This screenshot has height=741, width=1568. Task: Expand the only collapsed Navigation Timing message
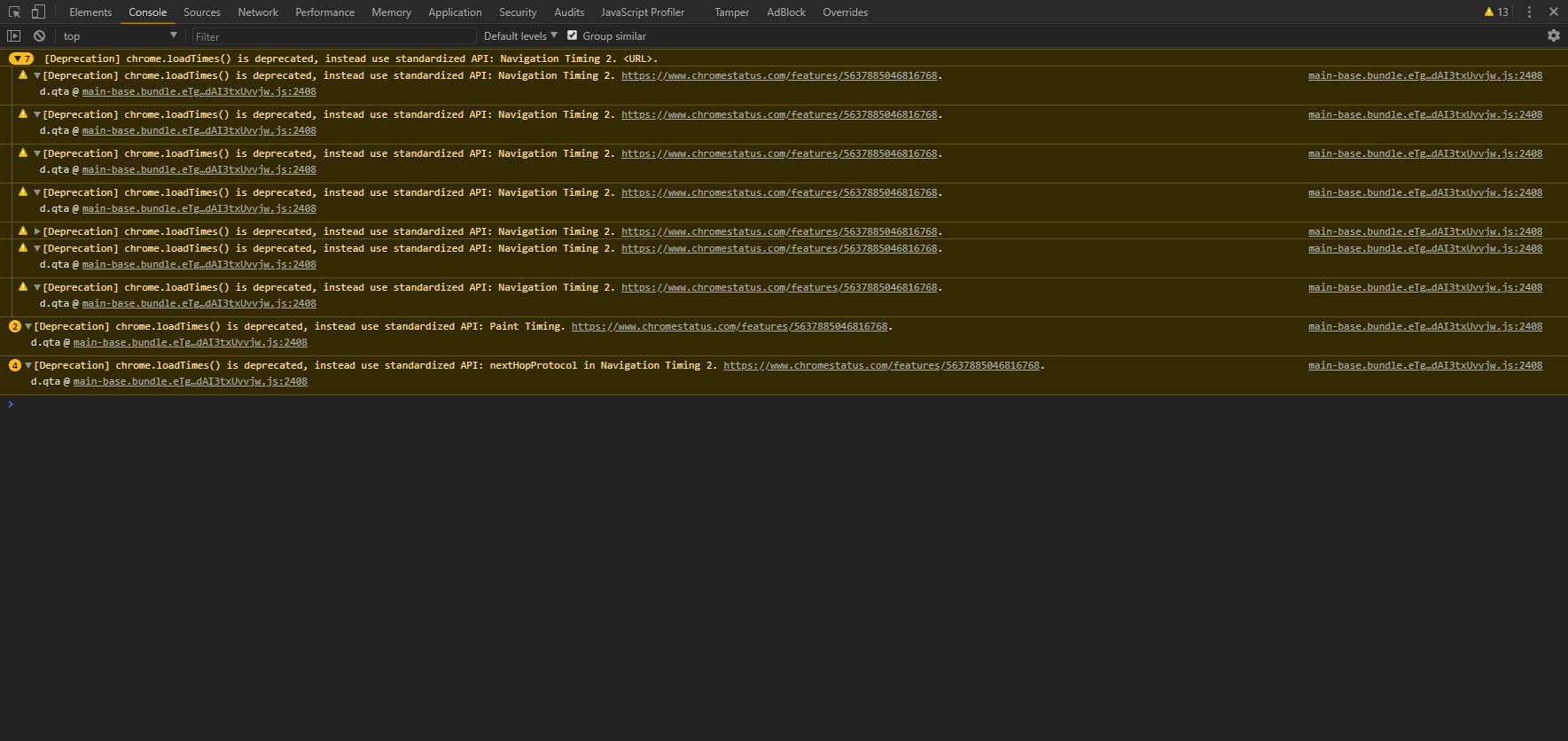[36, 231]
